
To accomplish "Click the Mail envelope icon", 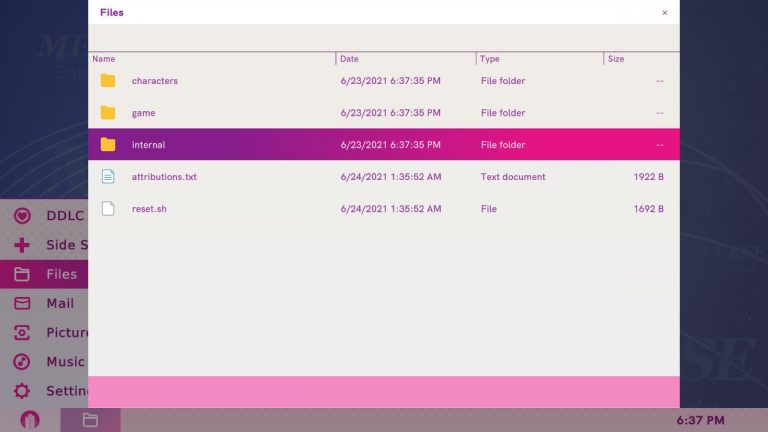I will tap(22, 303).
